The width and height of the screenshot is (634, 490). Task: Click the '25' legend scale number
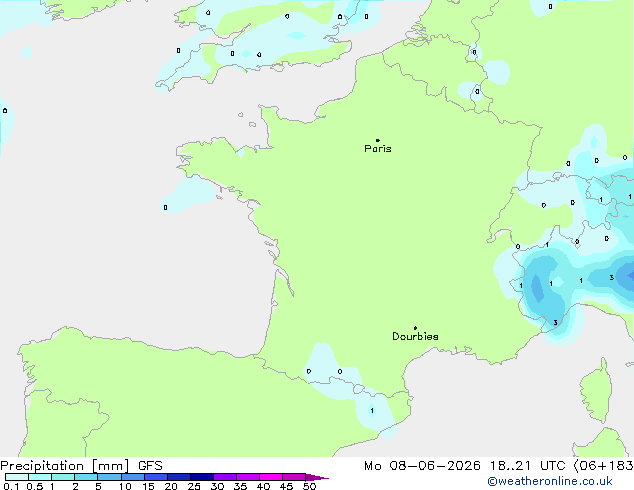tap(194, 486)
